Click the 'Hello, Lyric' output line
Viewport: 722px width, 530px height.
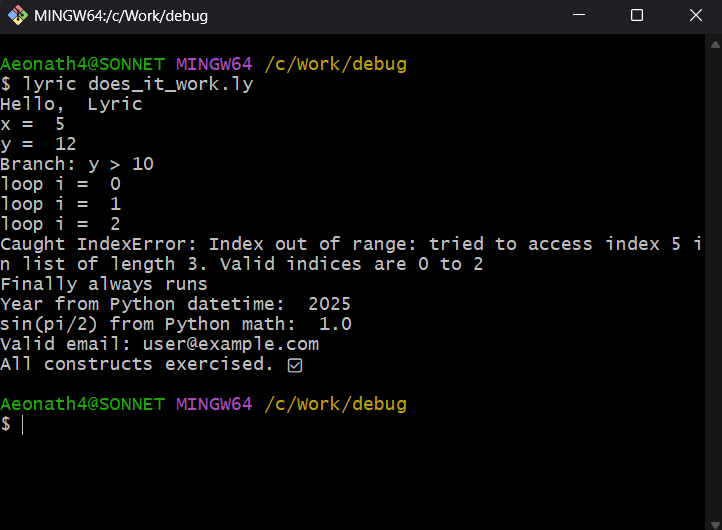click(71, 104)
